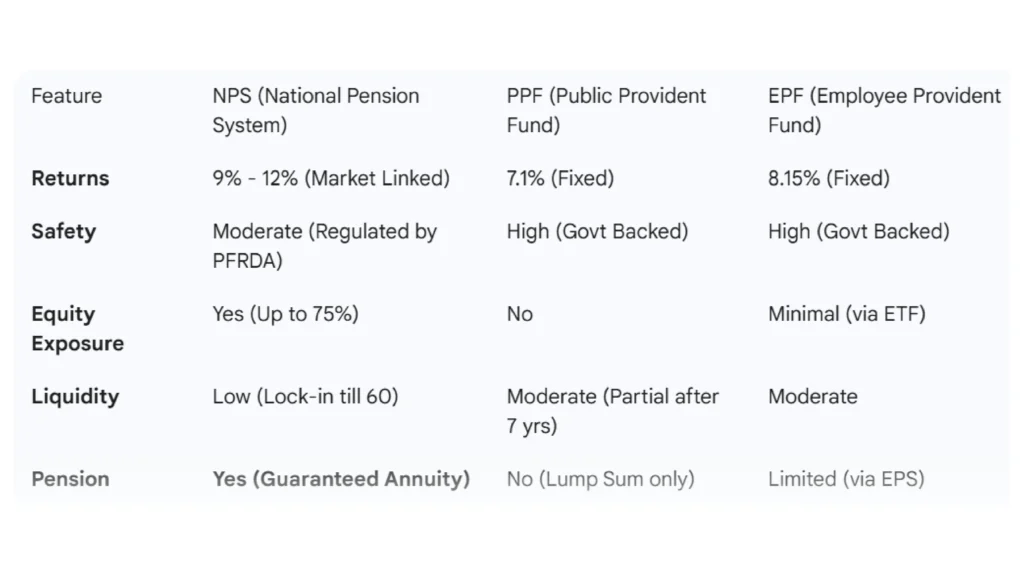Select the Equity Exposure row label
The image size is (1024, 576).
click(77, 328)
